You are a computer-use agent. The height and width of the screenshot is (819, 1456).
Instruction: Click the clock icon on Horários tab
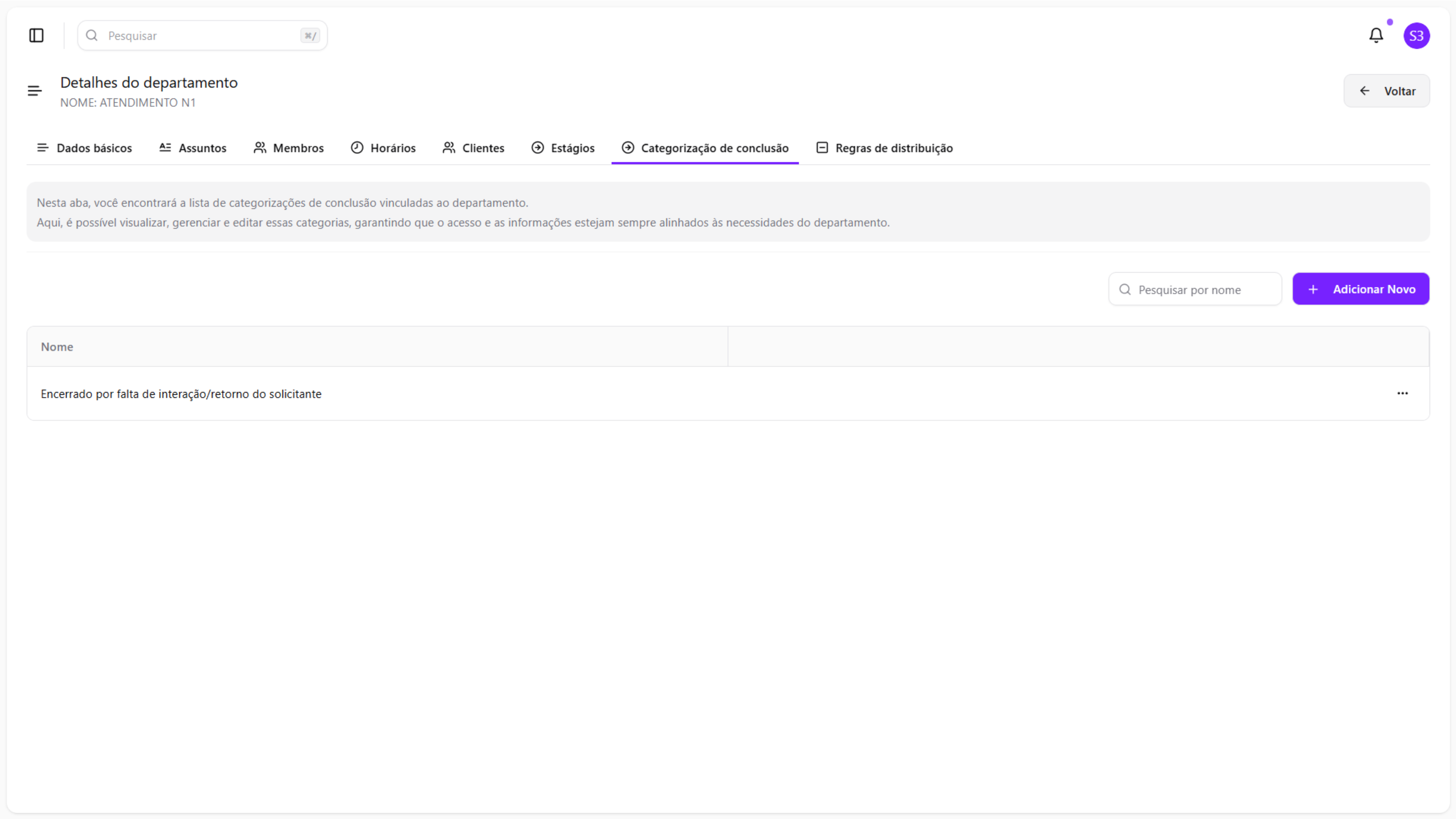pos(357,148)
